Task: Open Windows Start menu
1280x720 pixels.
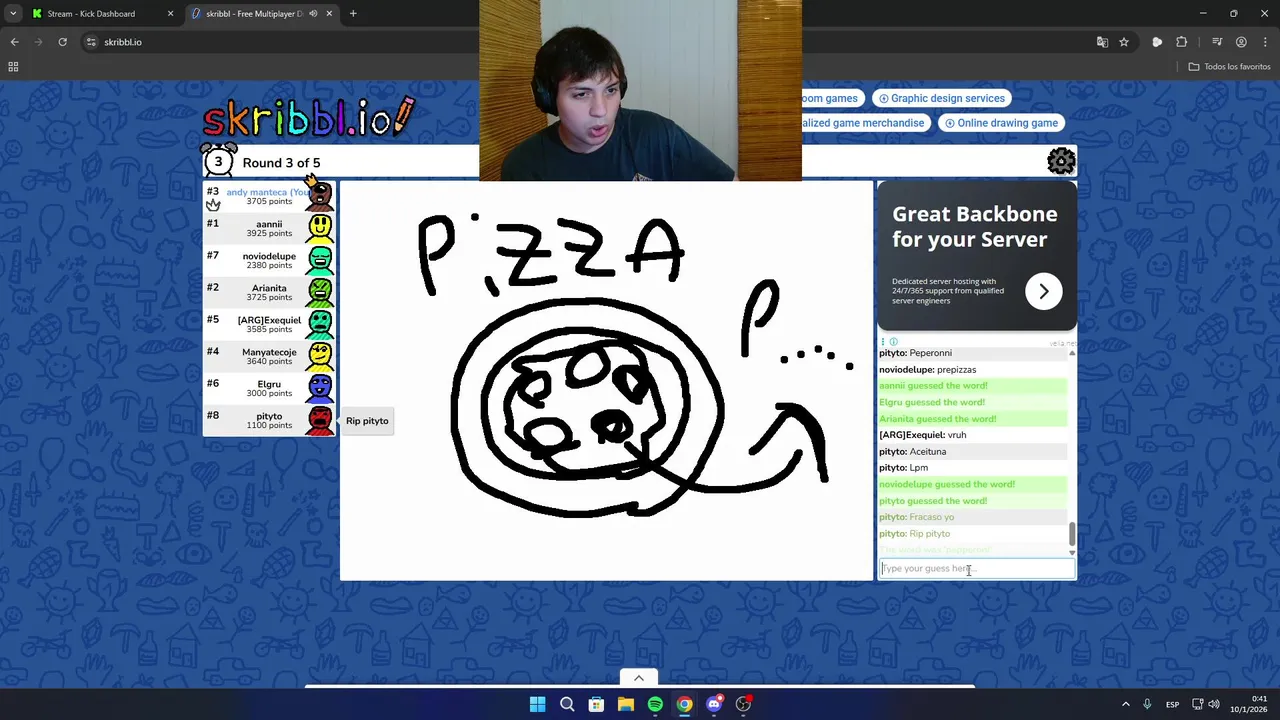Action: pyautogui.click(x=537, y=704)
